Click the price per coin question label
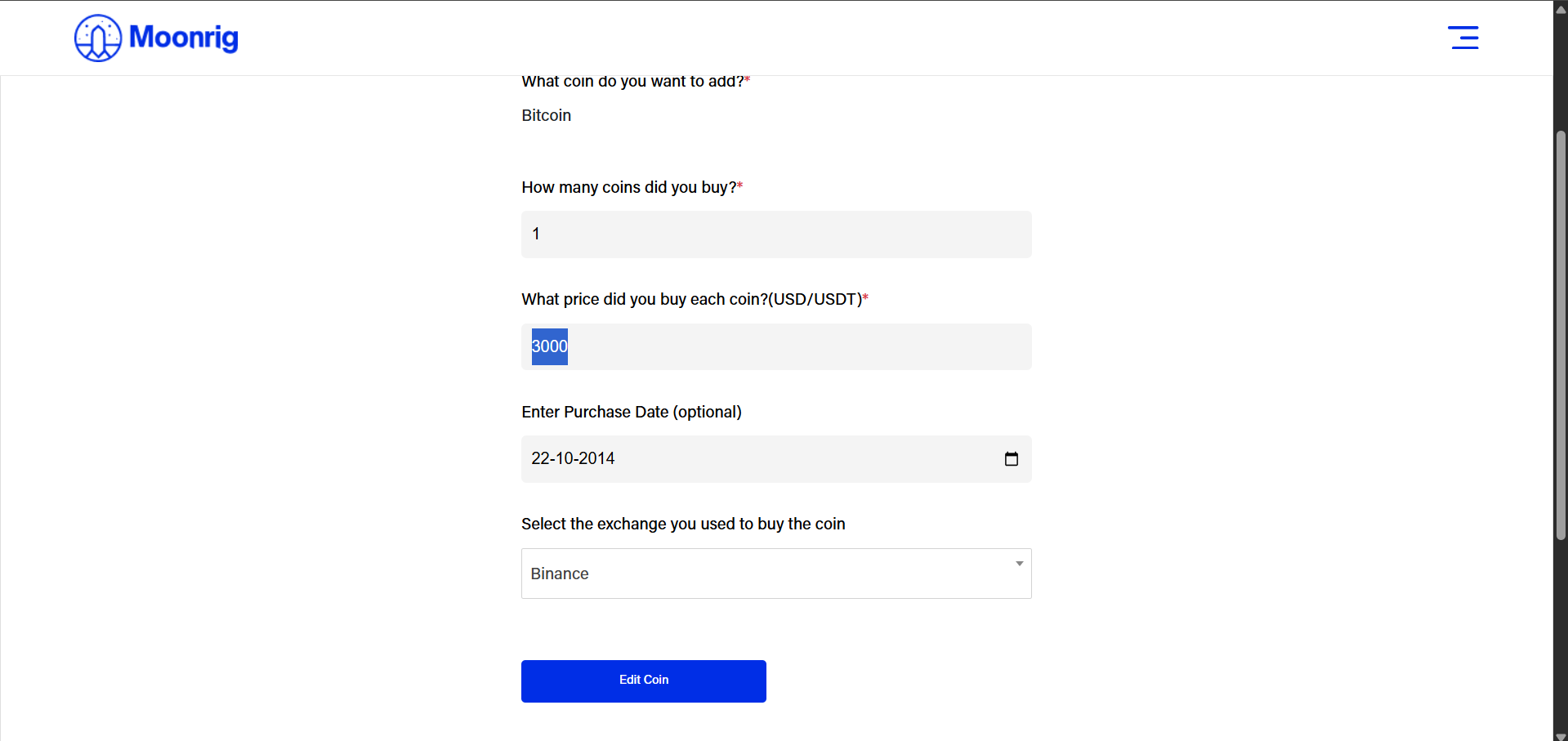 (695, 299)
